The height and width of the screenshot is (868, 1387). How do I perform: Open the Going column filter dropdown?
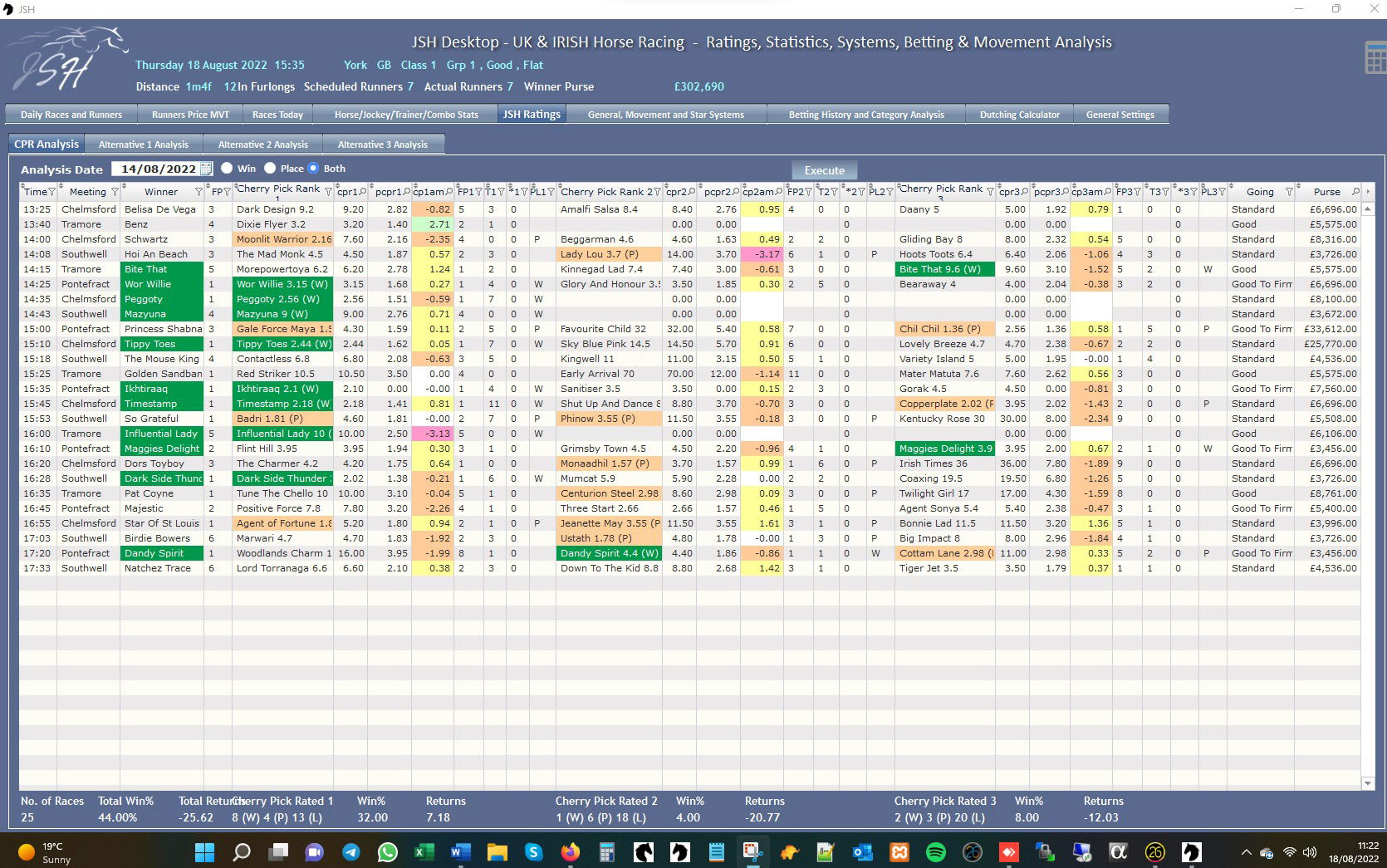click(x=1289, y=192)
